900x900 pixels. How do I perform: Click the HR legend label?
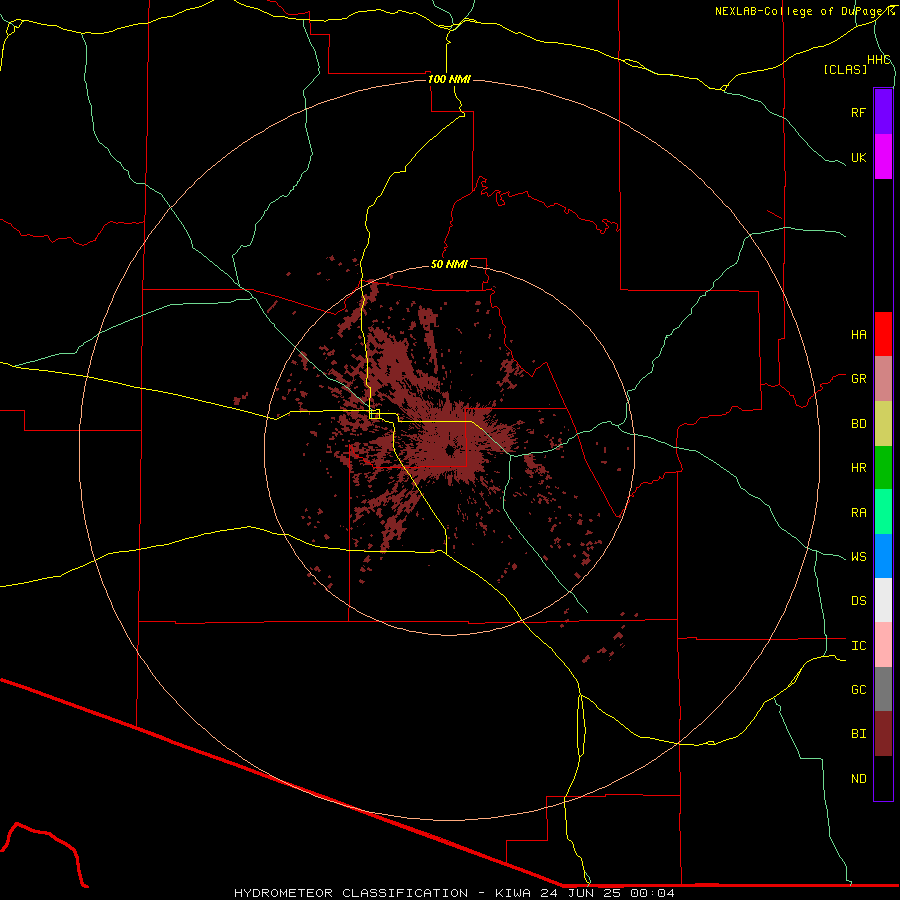point(859,468)
